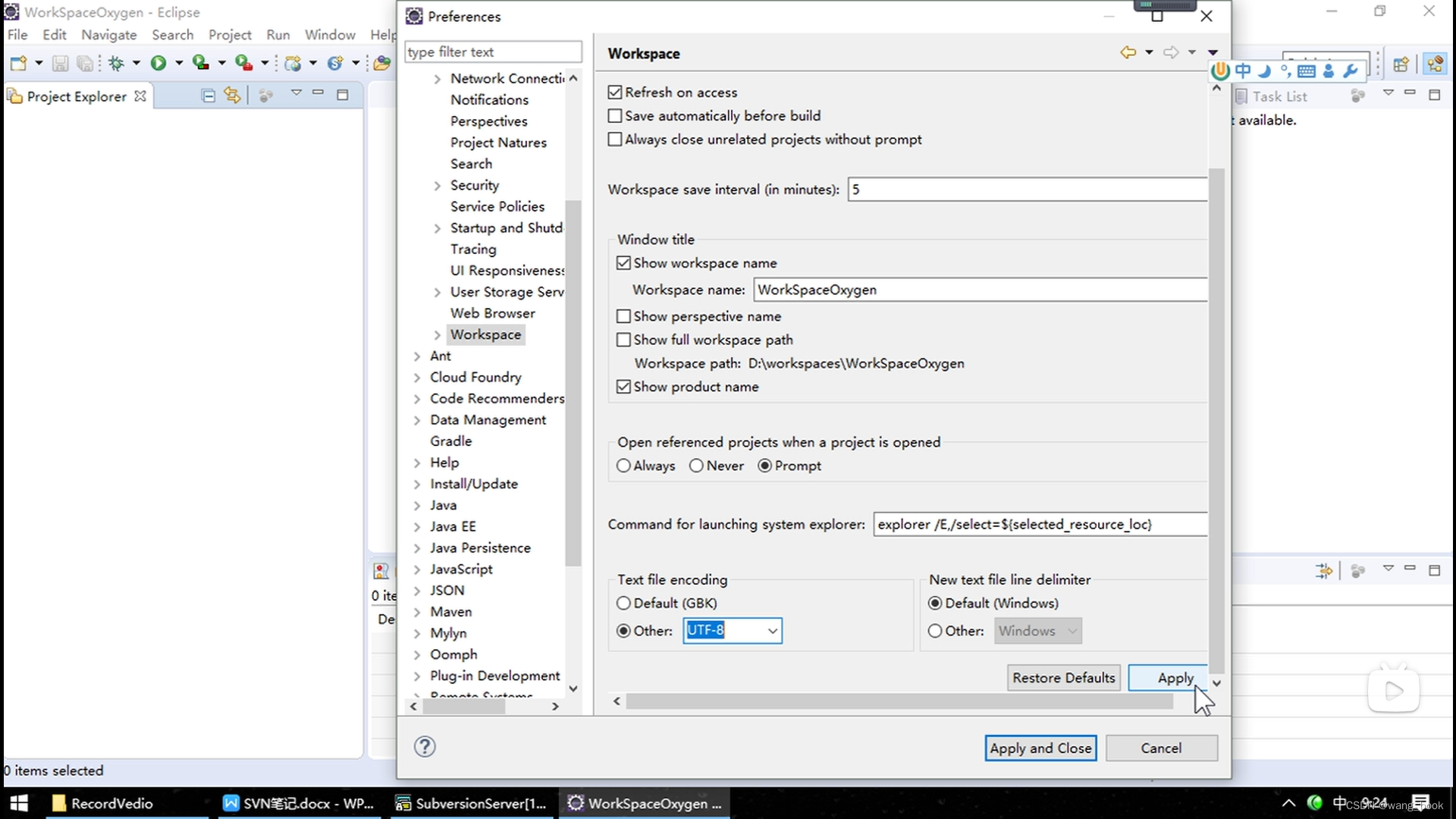Open the IME soft keyboard icon
Viewport: 1456px width, 819px height.
point(1307,71)
